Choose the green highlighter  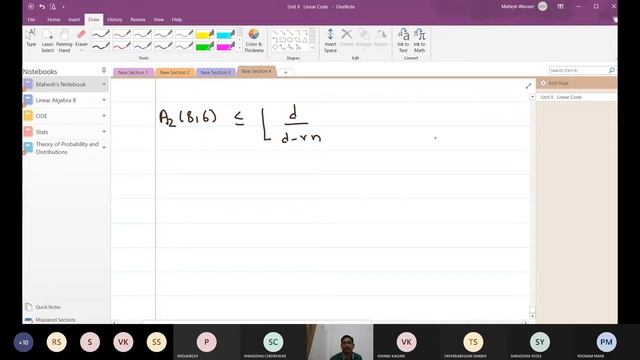pyautogui.click(x=204, y=46)
